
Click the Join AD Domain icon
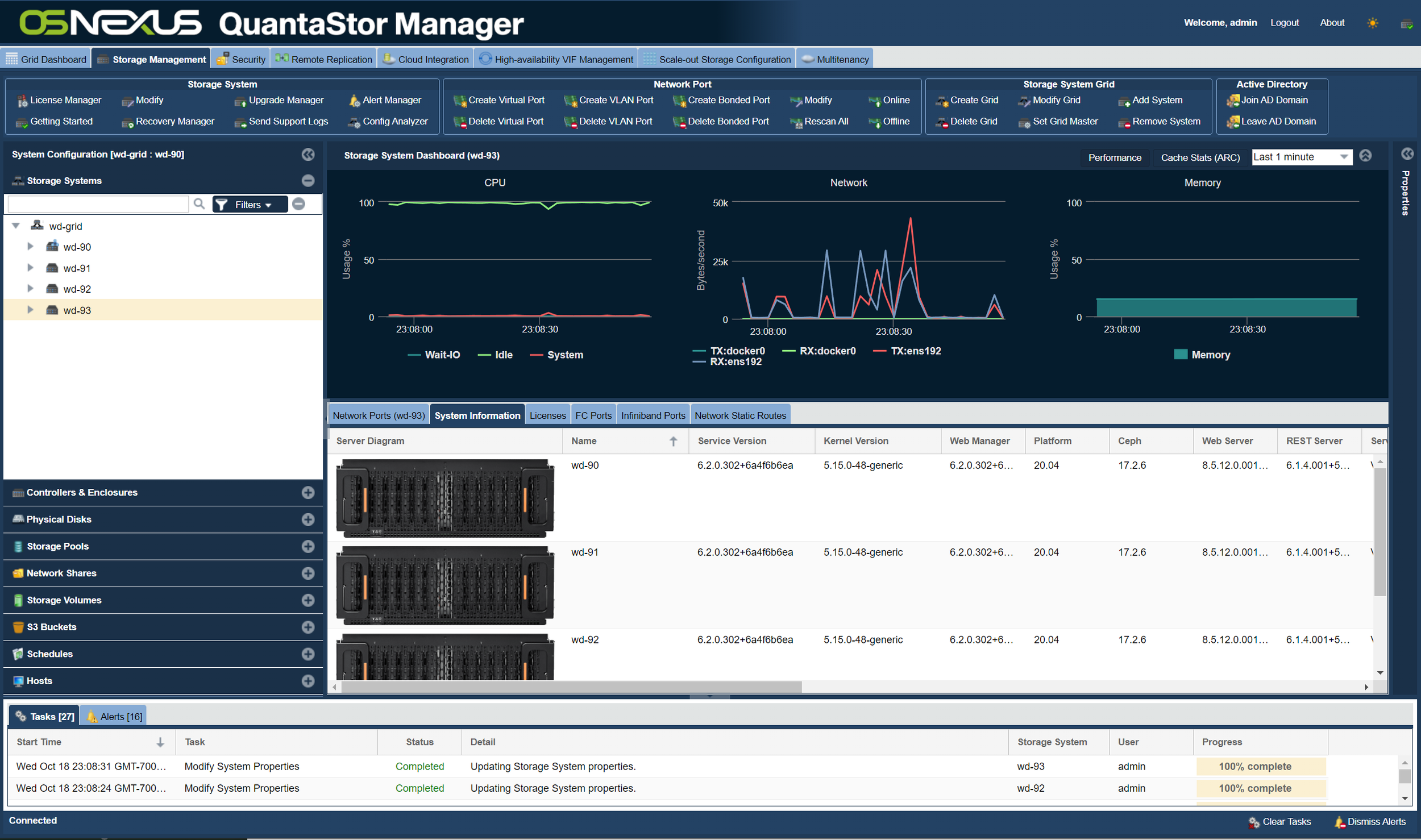click(x=1232, y=101)
